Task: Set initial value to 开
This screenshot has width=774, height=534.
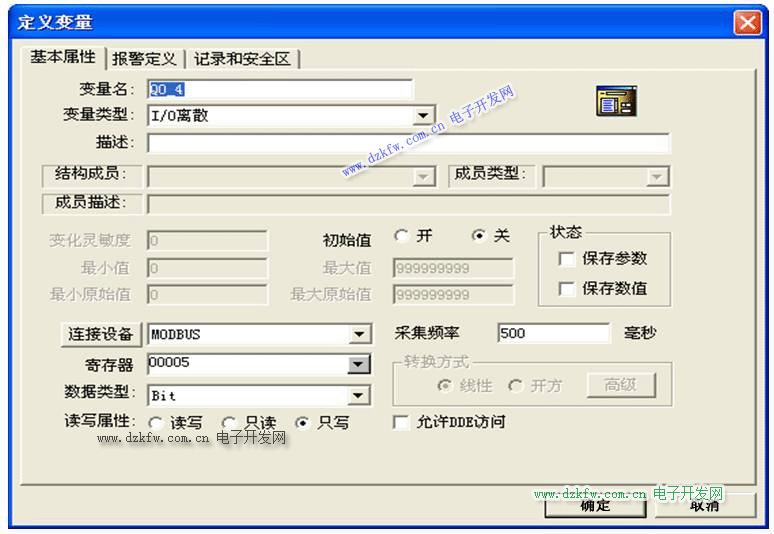Action: (402, 237)
